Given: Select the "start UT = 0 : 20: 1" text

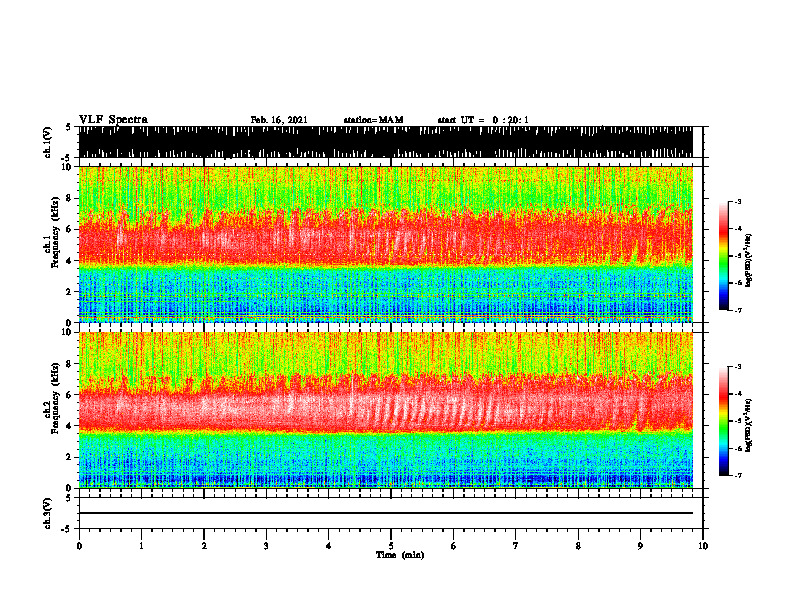Looking at the screenshot, I should pos(483,120).
